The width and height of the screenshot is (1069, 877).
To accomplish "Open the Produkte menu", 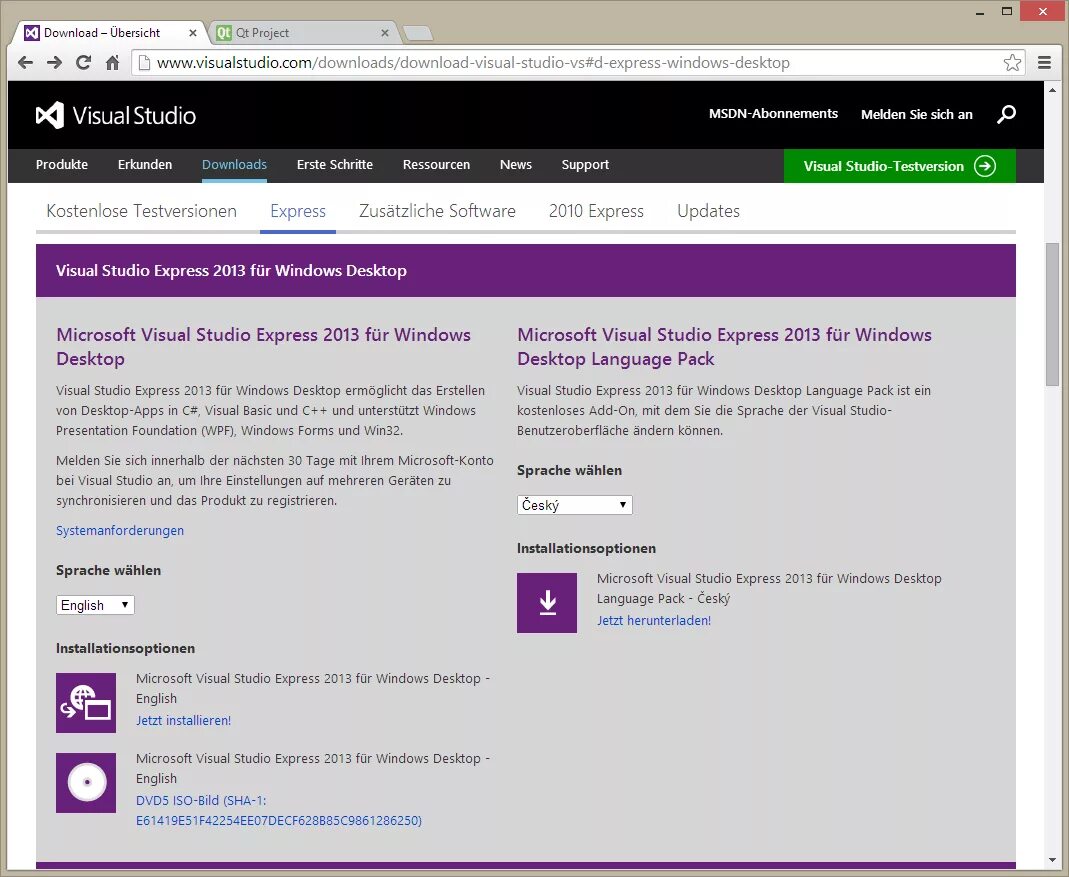I will tap(62, 164).
